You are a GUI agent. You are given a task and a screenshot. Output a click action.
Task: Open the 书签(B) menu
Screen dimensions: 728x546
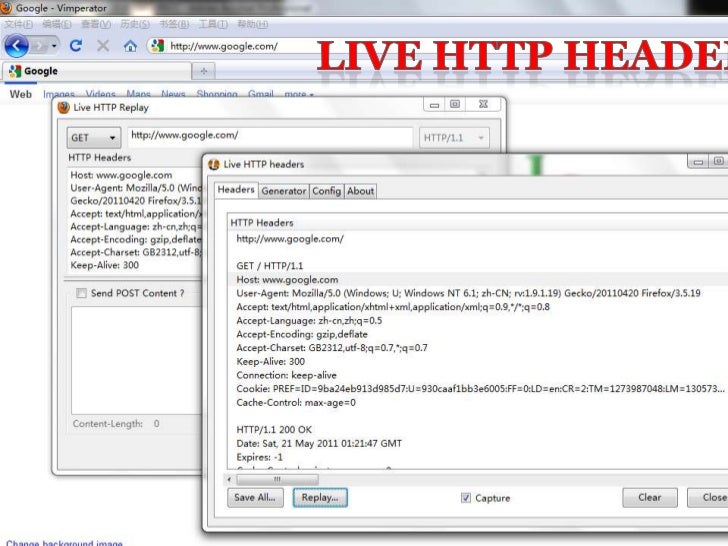pyautogui.click(x=174, y=24)
